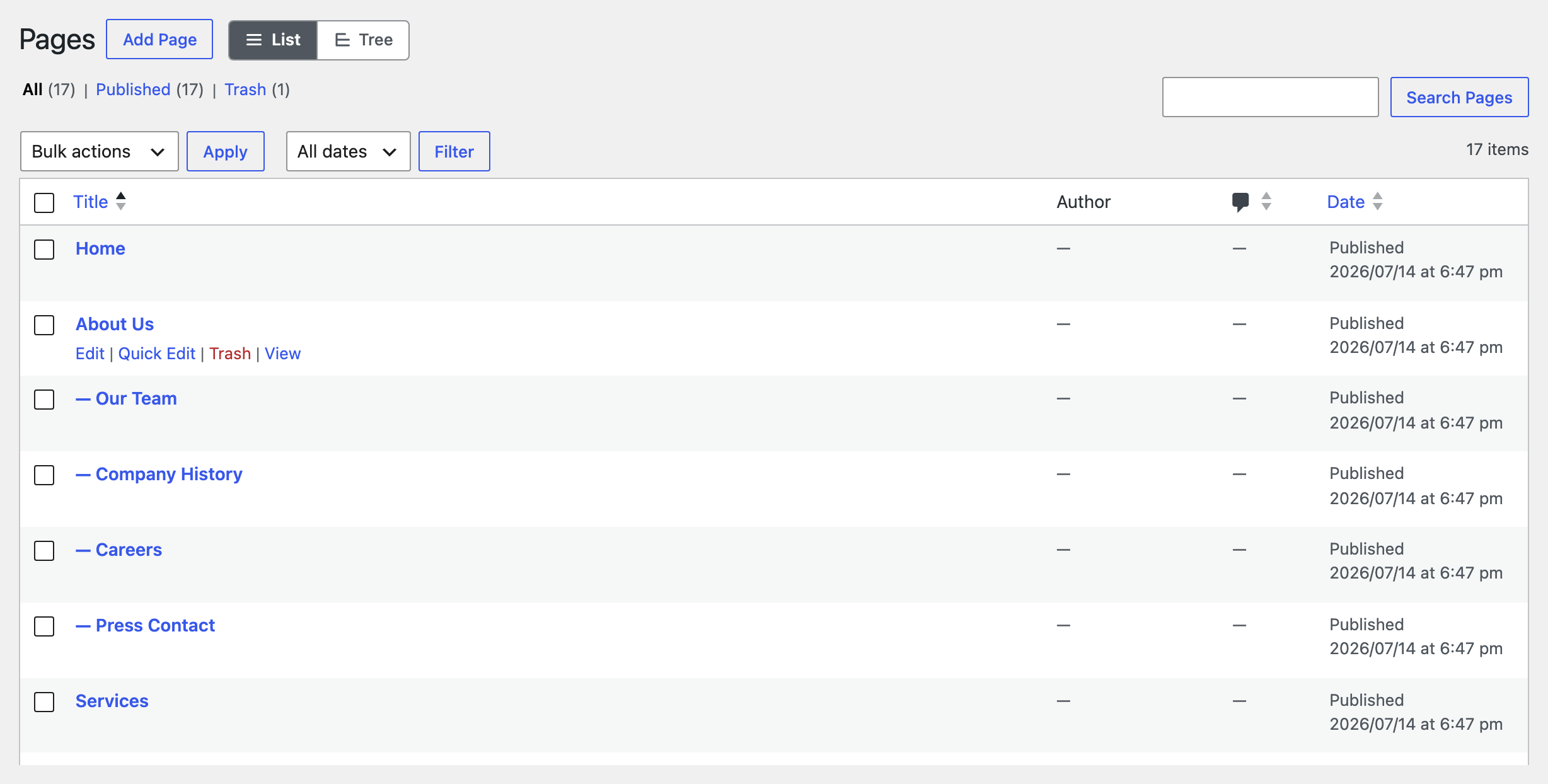Apply the selected bulk action

pyautogui.click(x=226, y=151)
